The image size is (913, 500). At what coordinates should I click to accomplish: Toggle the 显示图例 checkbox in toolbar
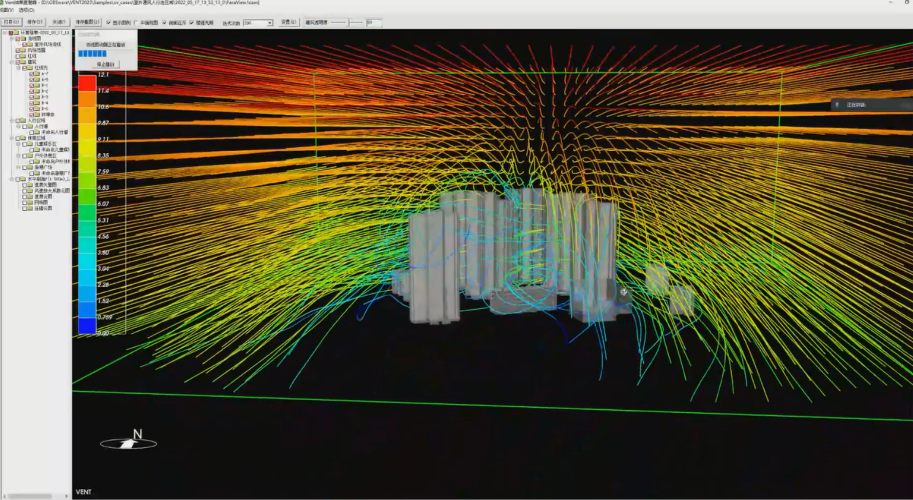[x=109, y=22]
